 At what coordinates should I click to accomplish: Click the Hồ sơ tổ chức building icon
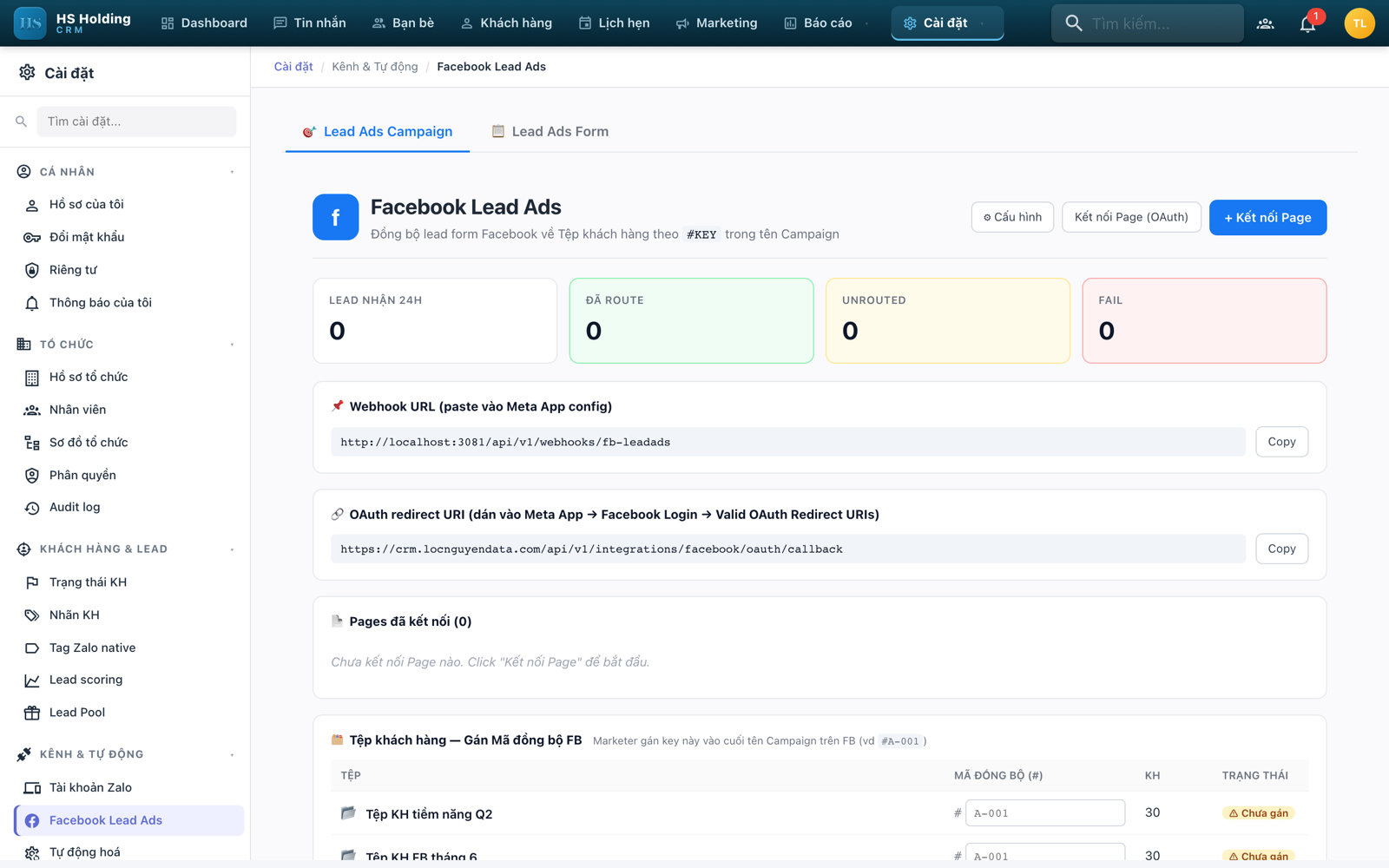click(32, 378)
